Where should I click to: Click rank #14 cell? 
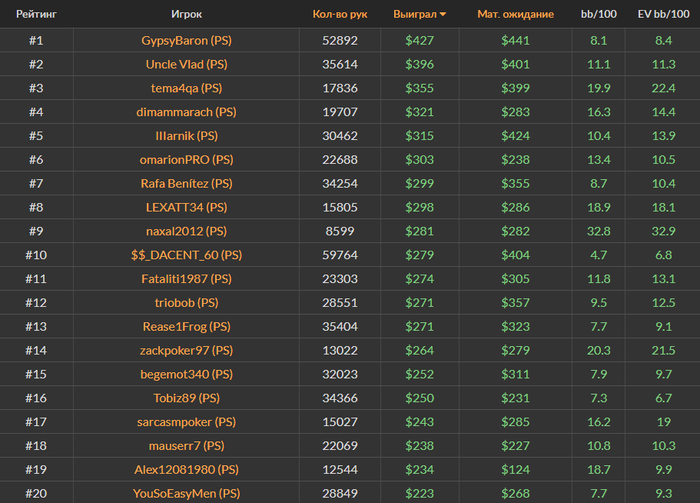click(36, 350)
